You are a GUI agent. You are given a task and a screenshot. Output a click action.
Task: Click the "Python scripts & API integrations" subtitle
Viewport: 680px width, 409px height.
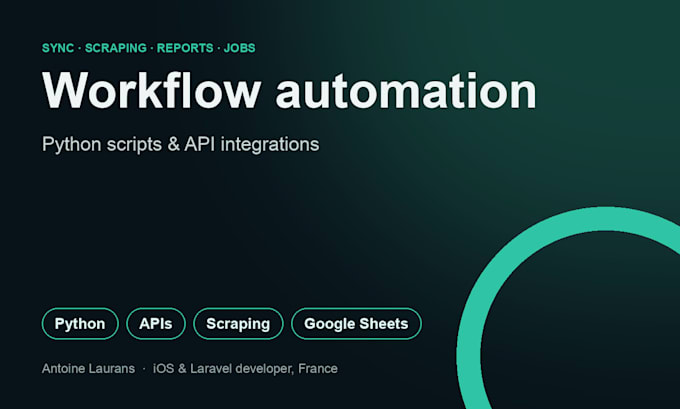[180, 144]
